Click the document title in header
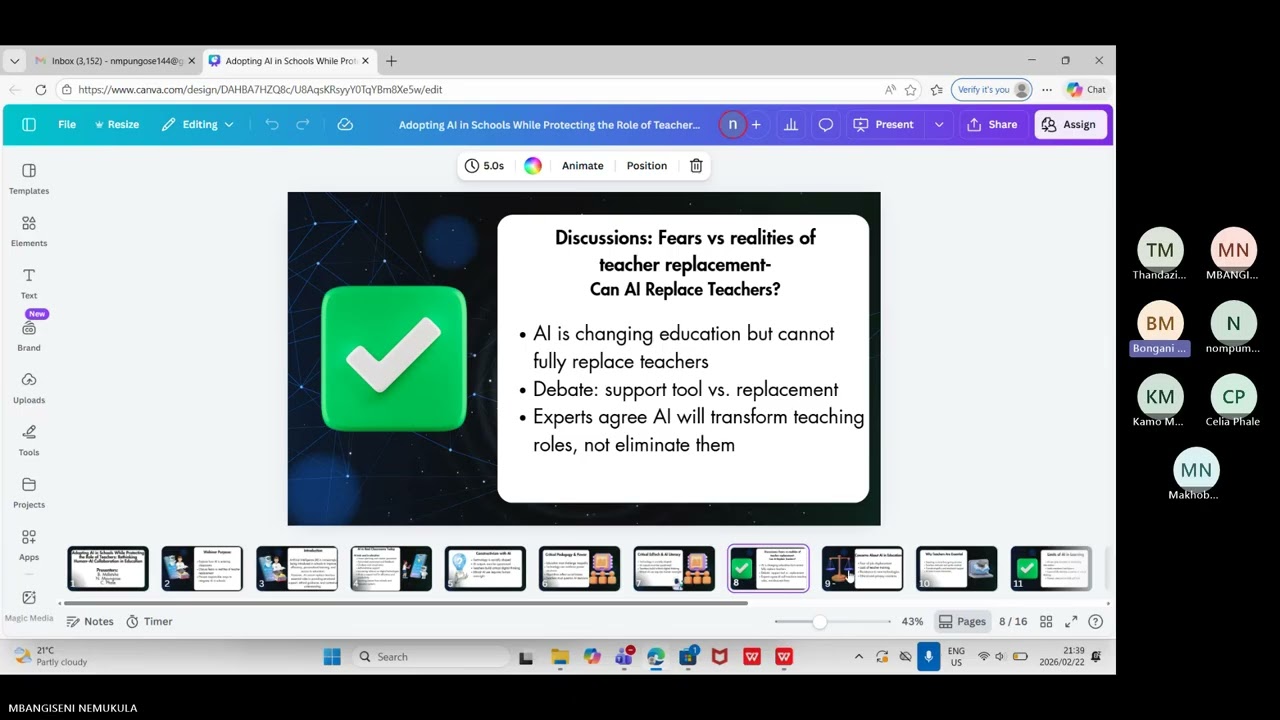This screenshot has height=720, width=1280. [x=549, y=125]
